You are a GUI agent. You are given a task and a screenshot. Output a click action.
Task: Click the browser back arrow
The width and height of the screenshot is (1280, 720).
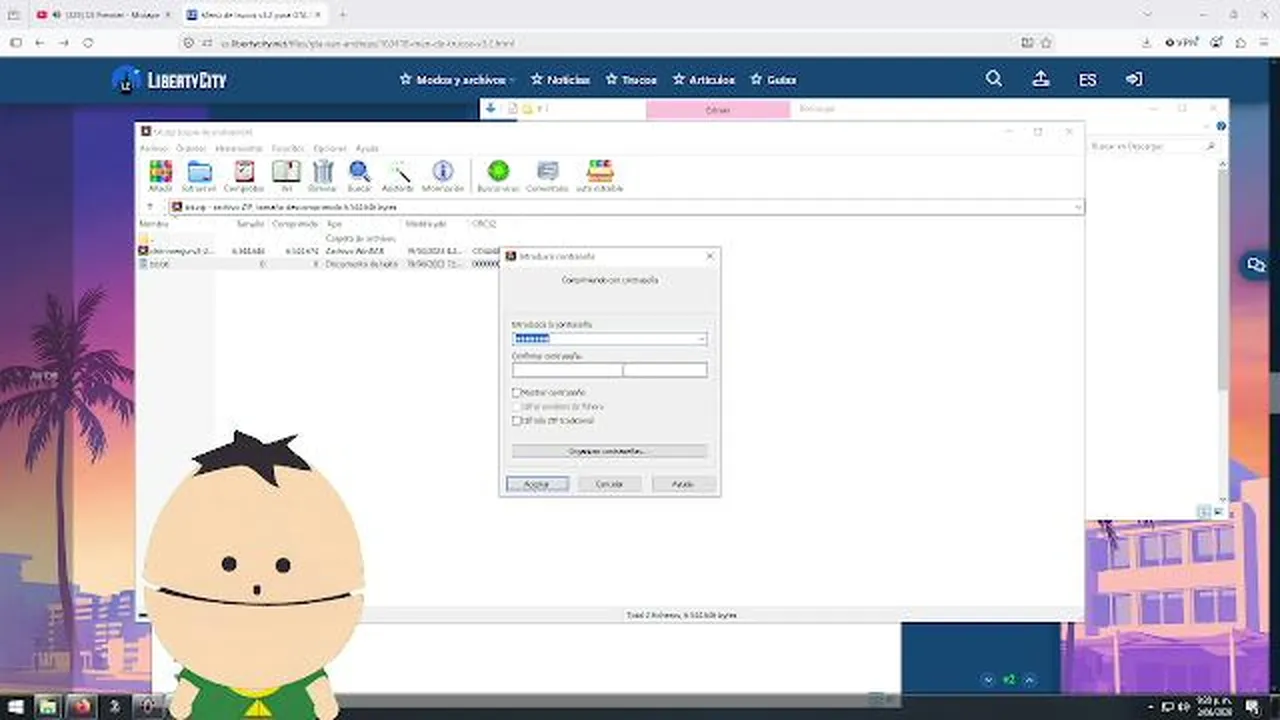coord(39,43)
